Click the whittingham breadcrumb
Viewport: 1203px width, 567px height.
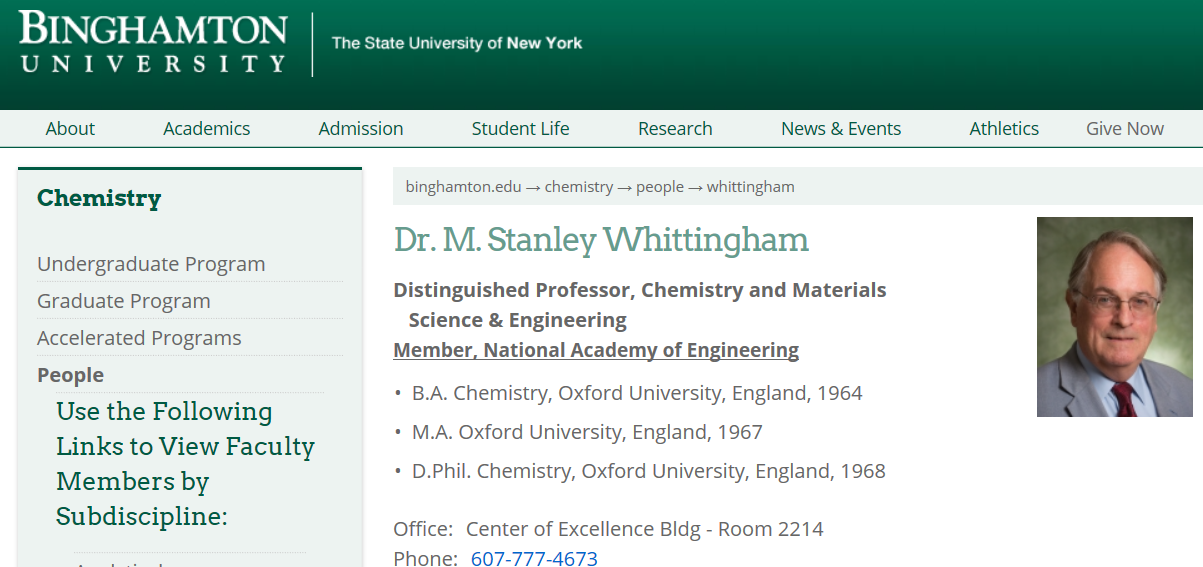tap(751, 187)
